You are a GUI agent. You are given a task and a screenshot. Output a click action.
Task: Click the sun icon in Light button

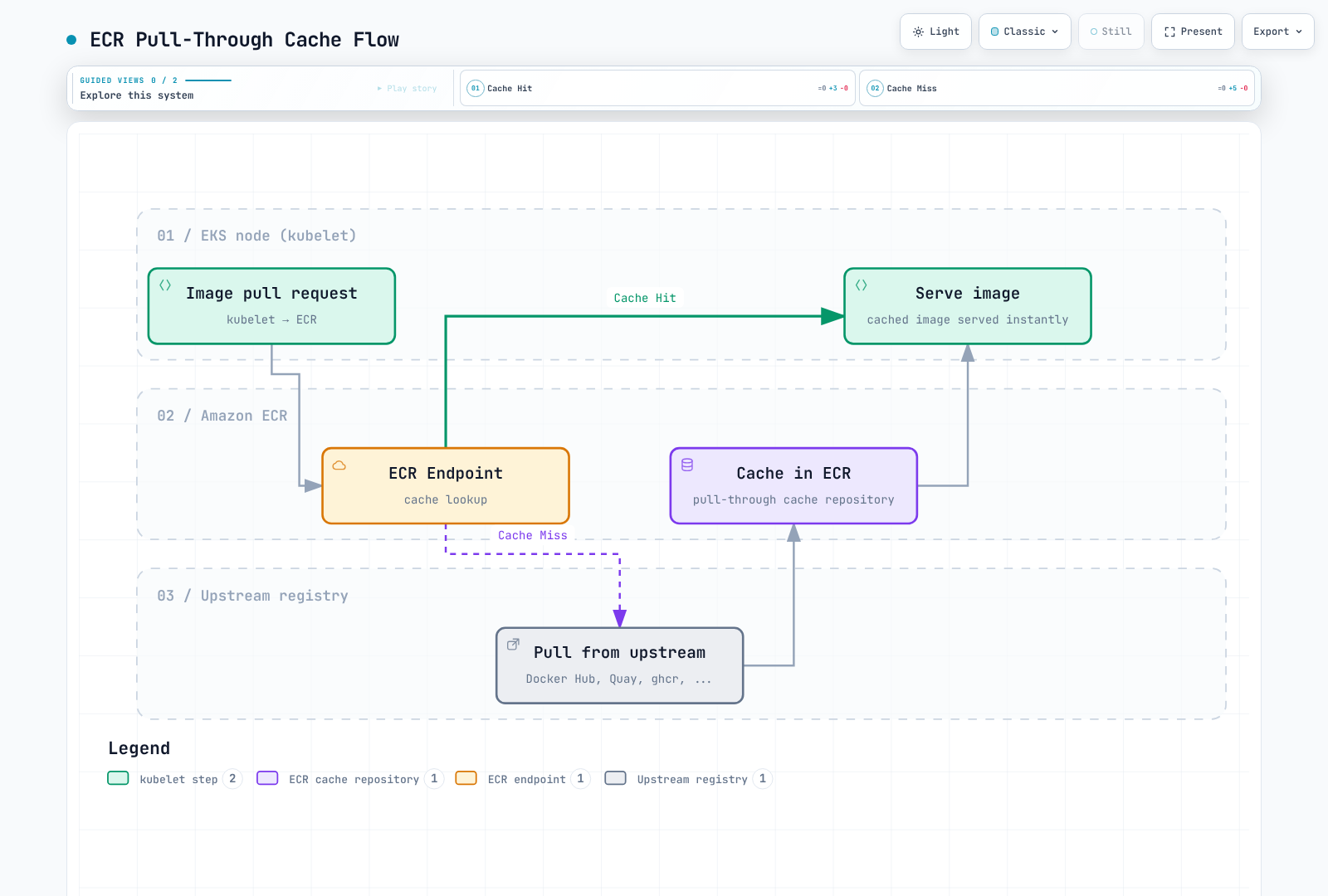pyautogui.click(x=918, y=32)
